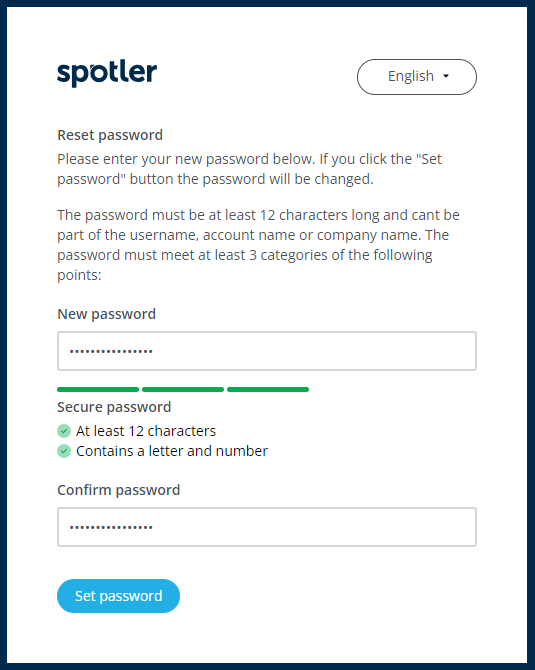Click the Confirm password label
The height and width of the screenshot is (670, 535).
(118, 490)
